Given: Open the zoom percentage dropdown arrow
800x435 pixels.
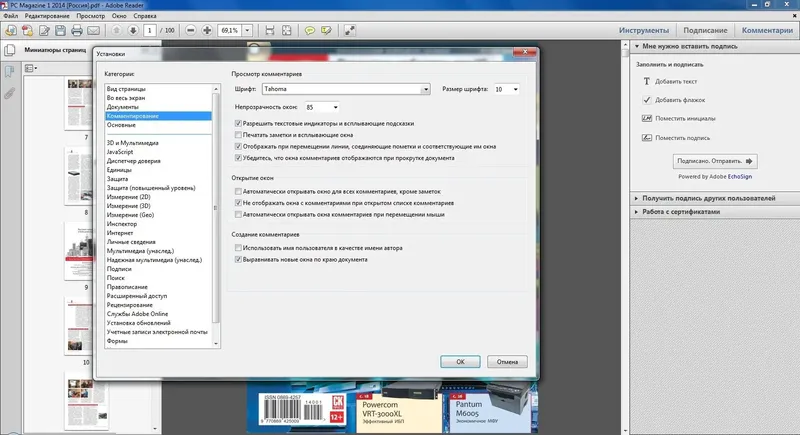Looking at the screenshot, I should click(247, 31).
